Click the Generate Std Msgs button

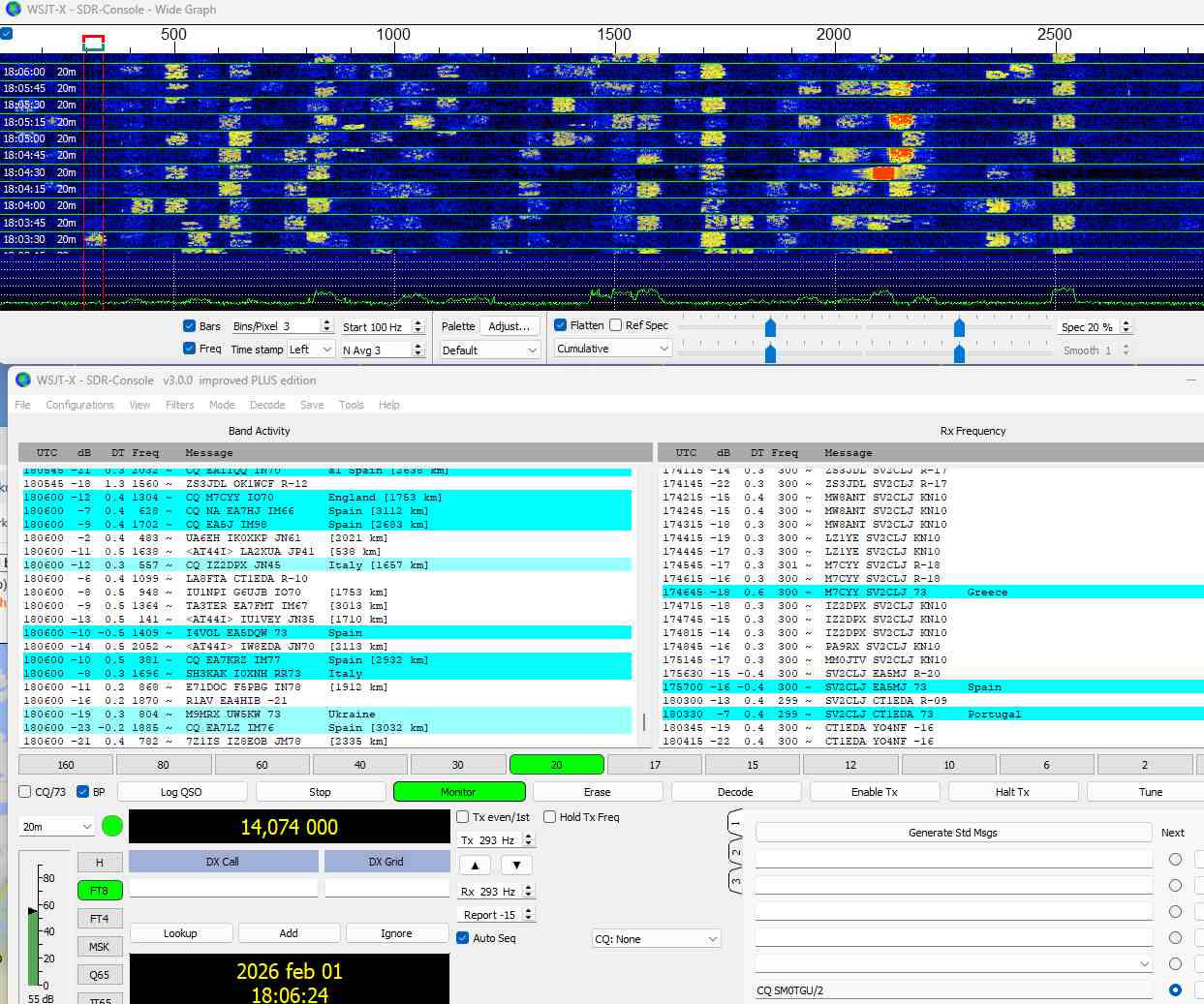[952, 833]
